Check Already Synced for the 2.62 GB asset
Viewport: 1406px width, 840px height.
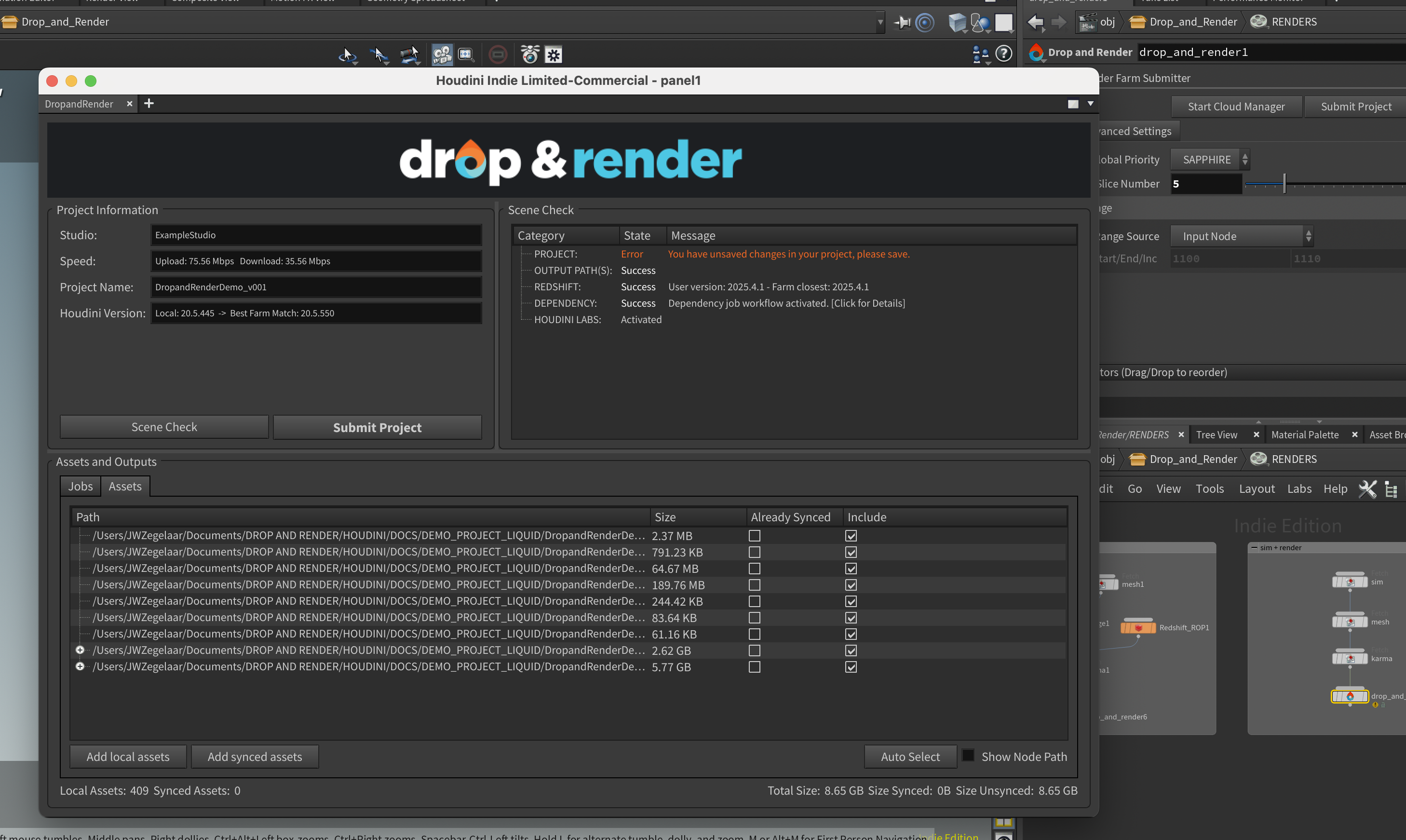pos(755,650)
